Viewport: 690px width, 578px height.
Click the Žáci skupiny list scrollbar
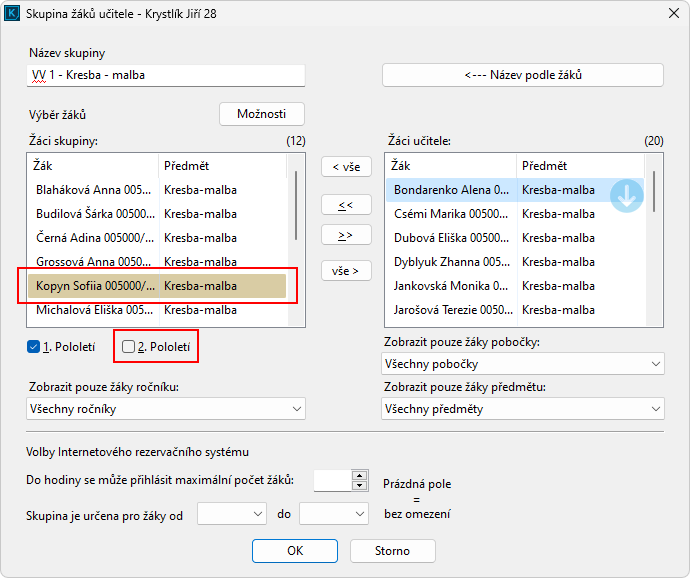click(295, 205)
